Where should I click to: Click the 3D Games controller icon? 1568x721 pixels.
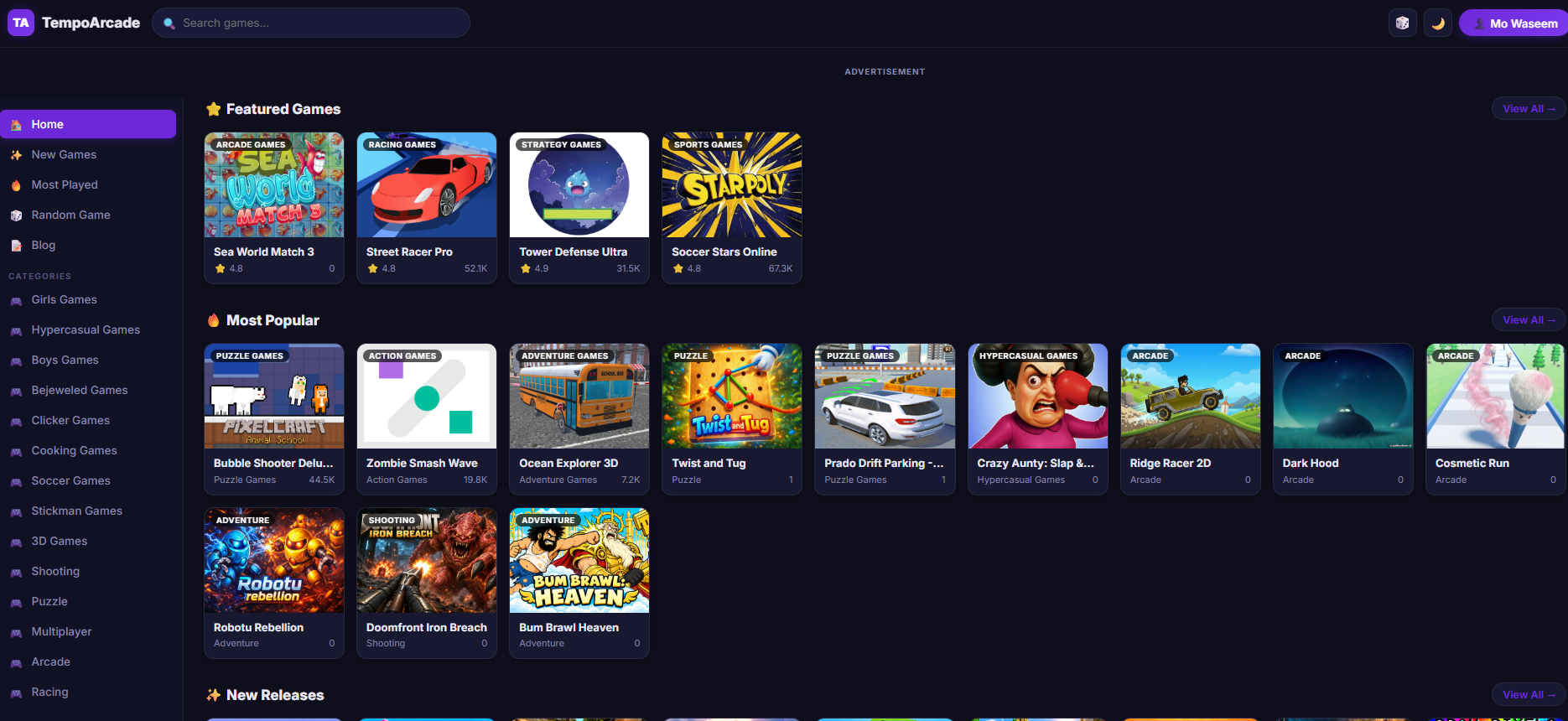[16, 542]
